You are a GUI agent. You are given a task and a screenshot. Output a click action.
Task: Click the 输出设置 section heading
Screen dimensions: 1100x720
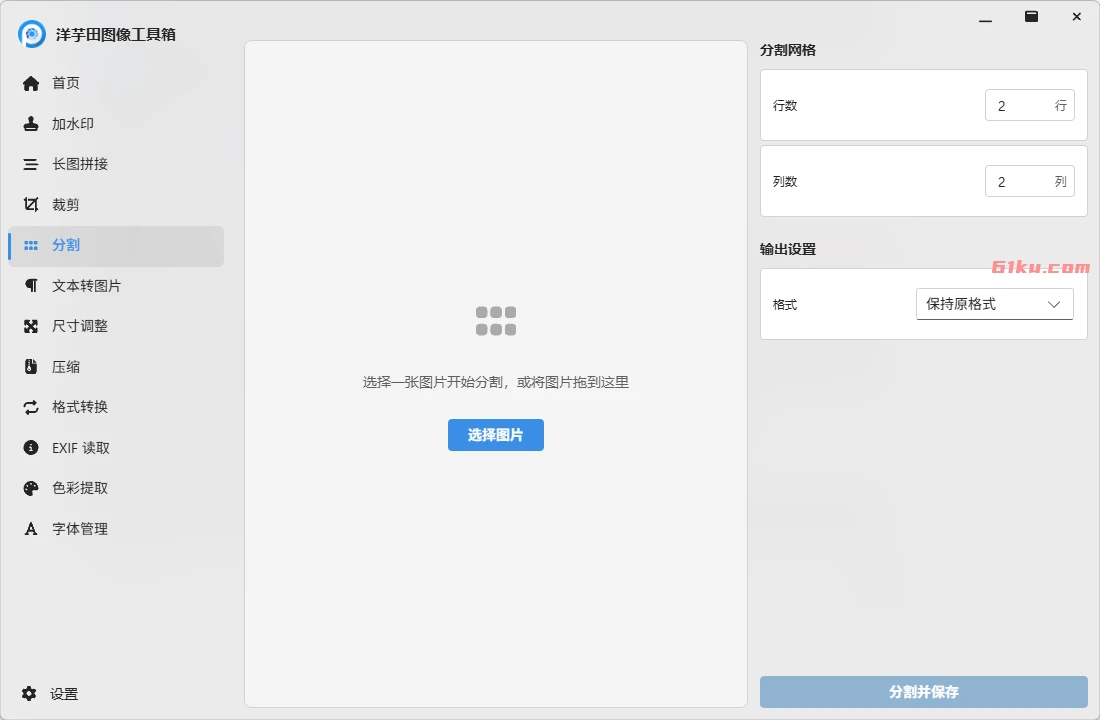pyautogui.click(x=788, y=249)
